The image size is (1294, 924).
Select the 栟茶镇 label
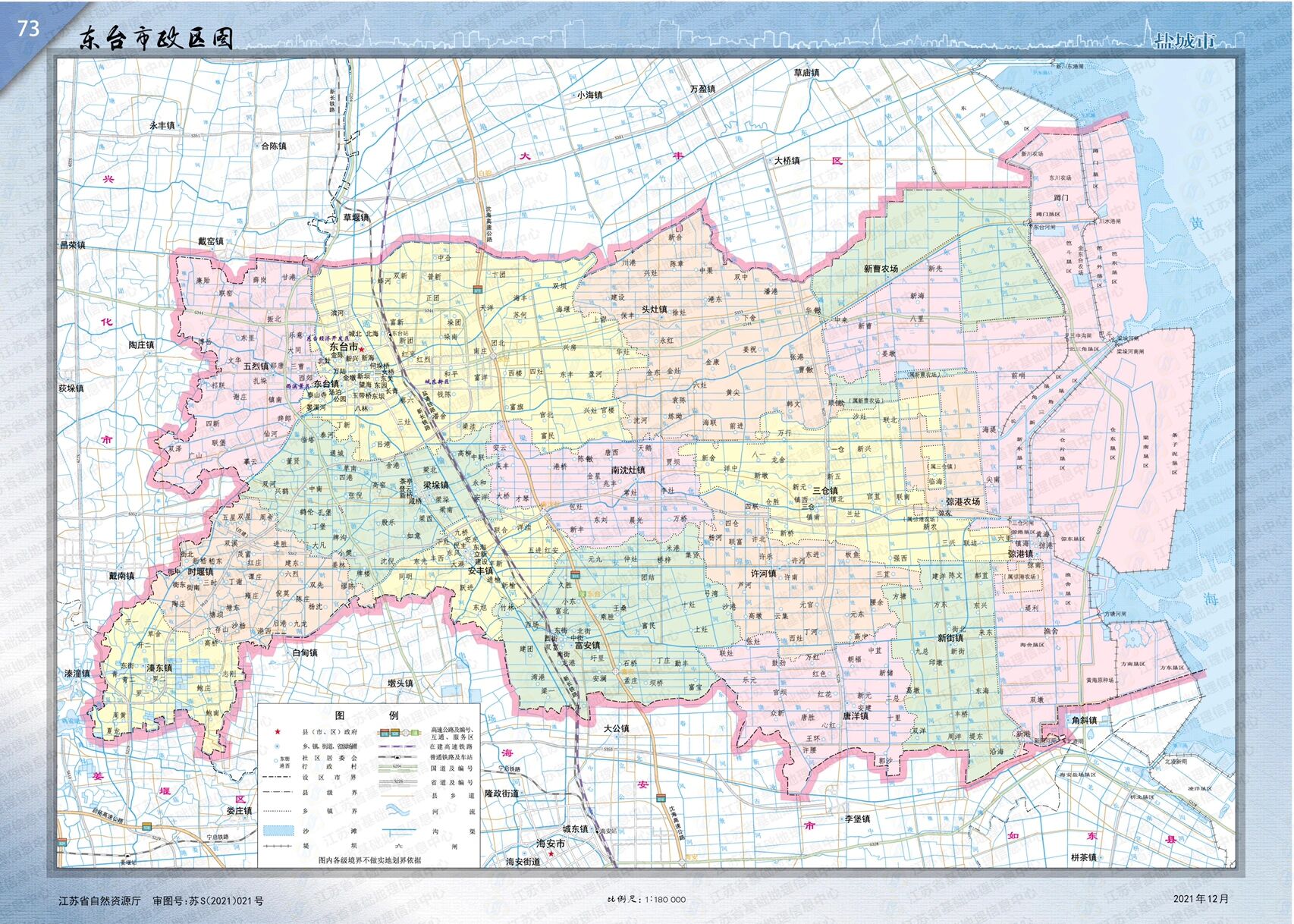pyautogui.click(x=1084, y=857)
